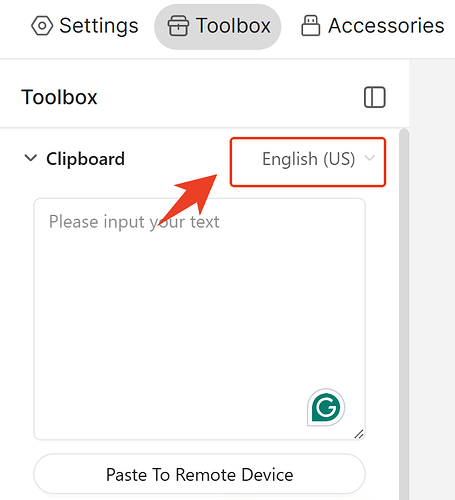This screenshot has width=455, height=500.
Task: Click the Accessories plug icon
Action: (311, 26)
